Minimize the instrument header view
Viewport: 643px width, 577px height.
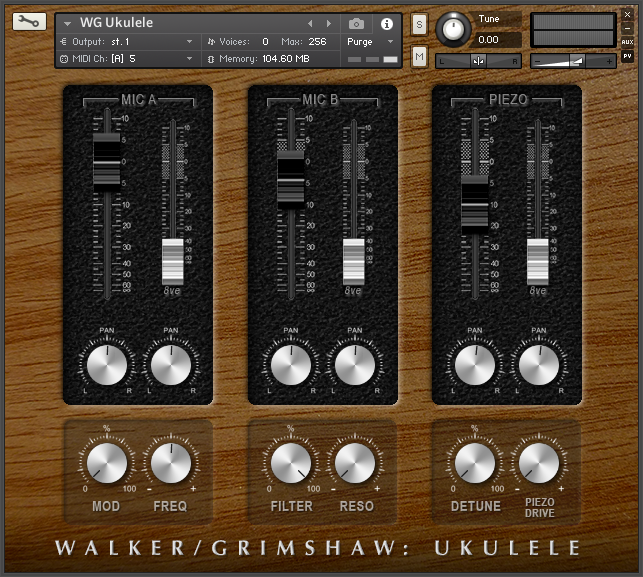[x=627, y=28]
